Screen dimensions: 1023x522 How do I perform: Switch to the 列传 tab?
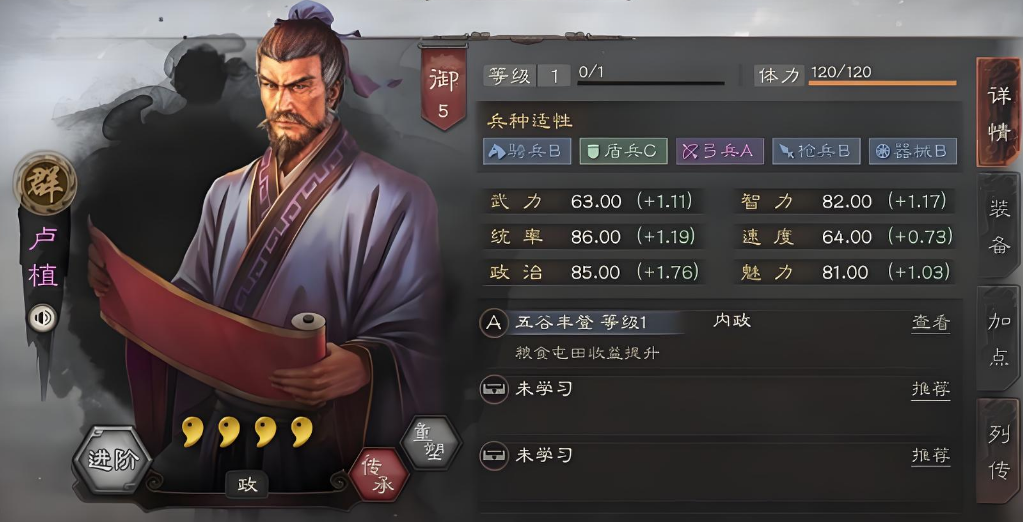pos(998,452)
